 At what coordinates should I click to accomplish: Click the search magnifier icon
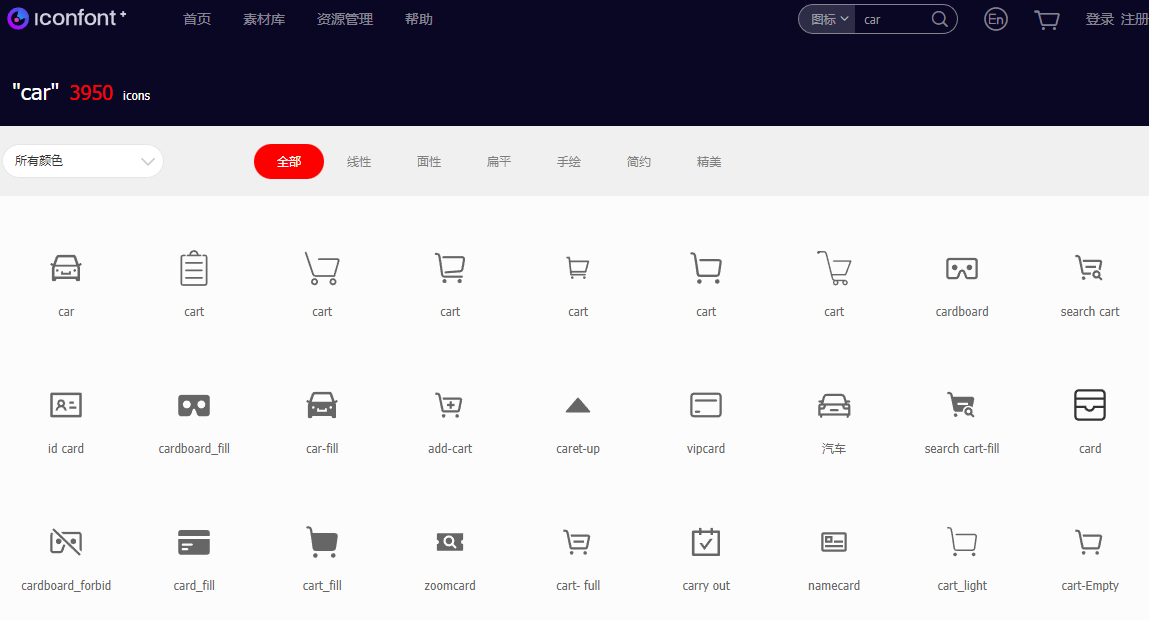pyautogui.click(x=940, y=19)
